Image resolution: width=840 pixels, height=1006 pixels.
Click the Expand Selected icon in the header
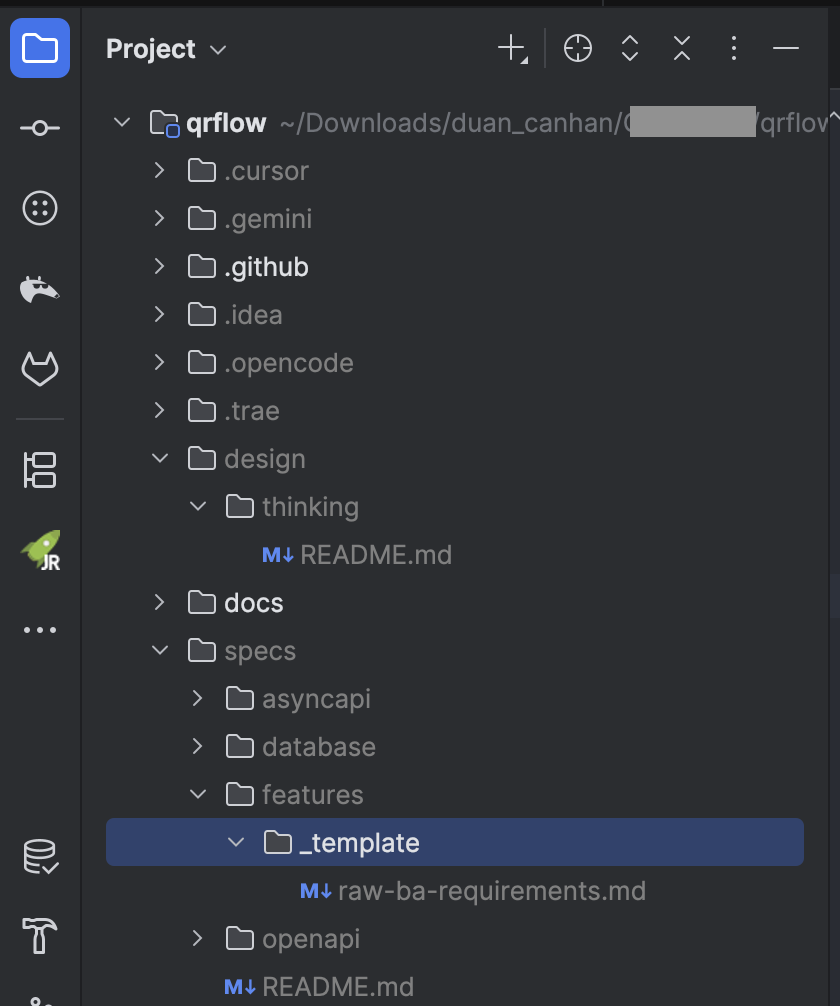tap(630, 48)
